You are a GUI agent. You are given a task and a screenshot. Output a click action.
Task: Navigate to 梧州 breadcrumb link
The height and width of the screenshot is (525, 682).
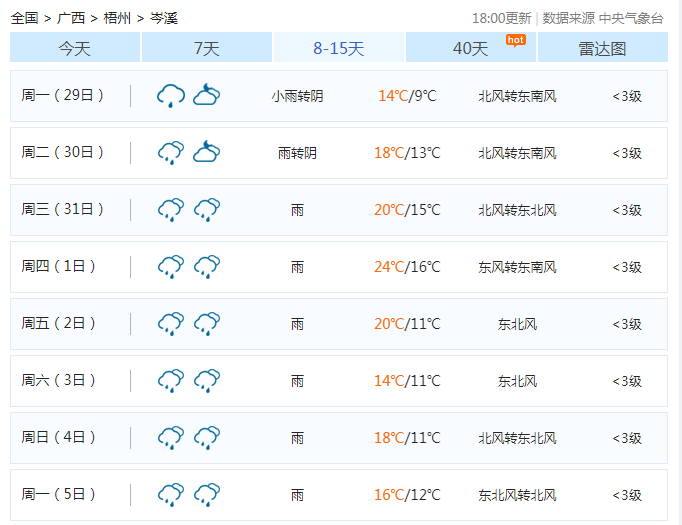[118, 18]
